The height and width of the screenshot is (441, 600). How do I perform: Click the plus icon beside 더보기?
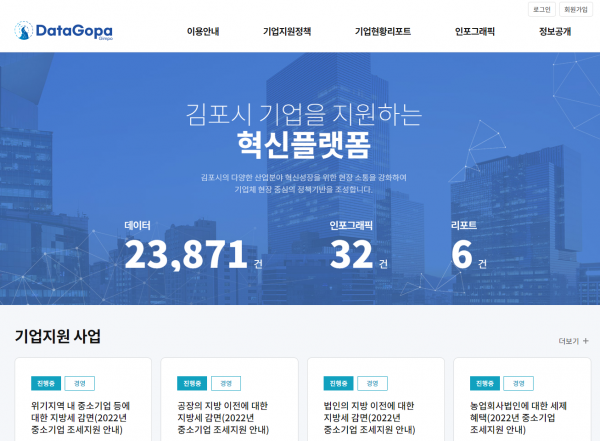586,341
